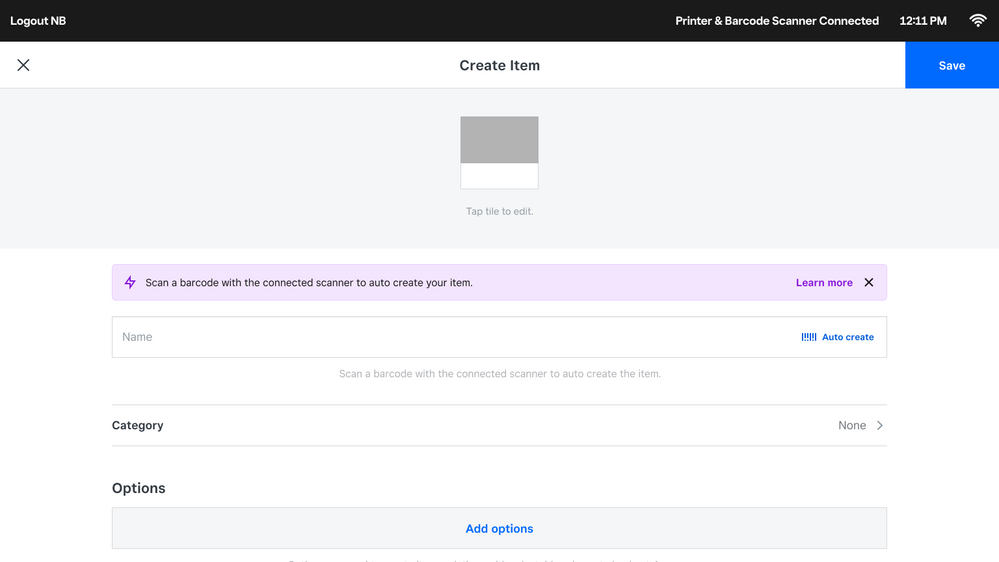Open the Category row label

pyautogui.click(x=138, y=425)
